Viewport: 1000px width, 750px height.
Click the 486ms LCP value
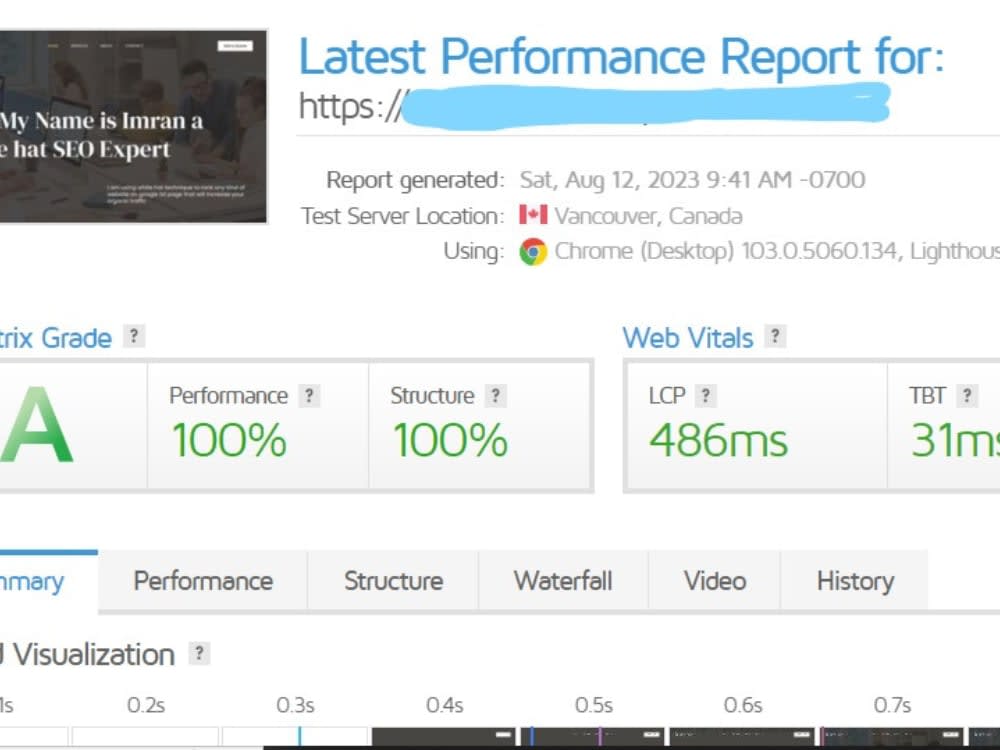719,440
